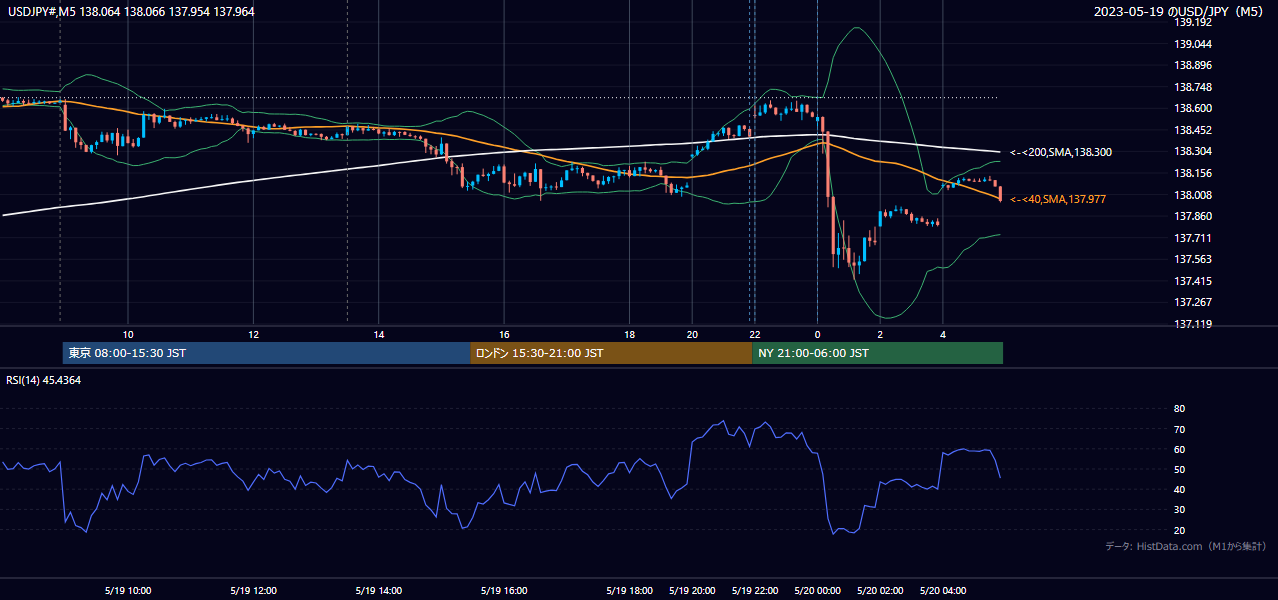Click price axis label 138.156
The width and height of the screenshot is (1278, 600).
(1193, 173)
